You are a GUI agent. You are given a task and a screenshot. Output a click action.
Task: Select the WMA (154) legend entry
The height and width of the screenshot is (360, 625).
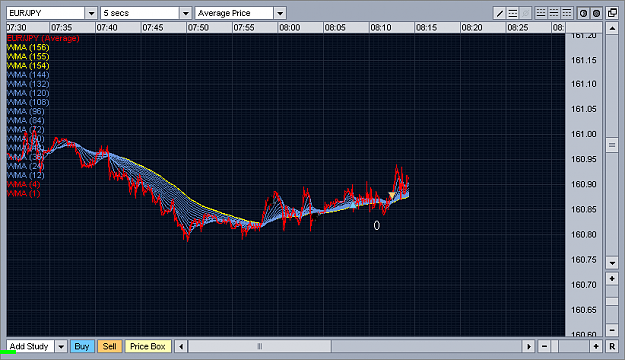point(28,66)
